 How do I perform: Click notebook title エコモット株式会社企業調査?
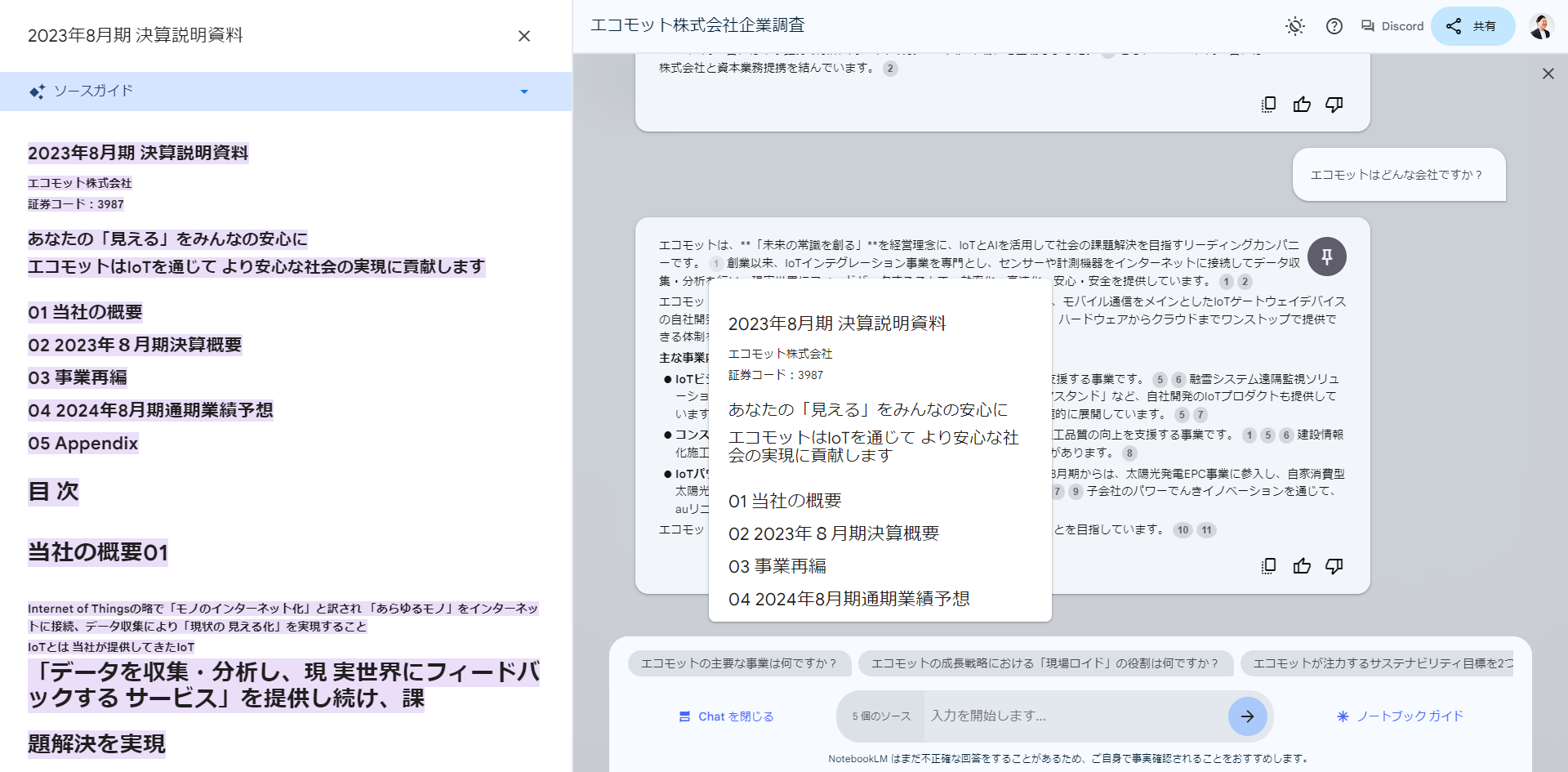[697, 25]
